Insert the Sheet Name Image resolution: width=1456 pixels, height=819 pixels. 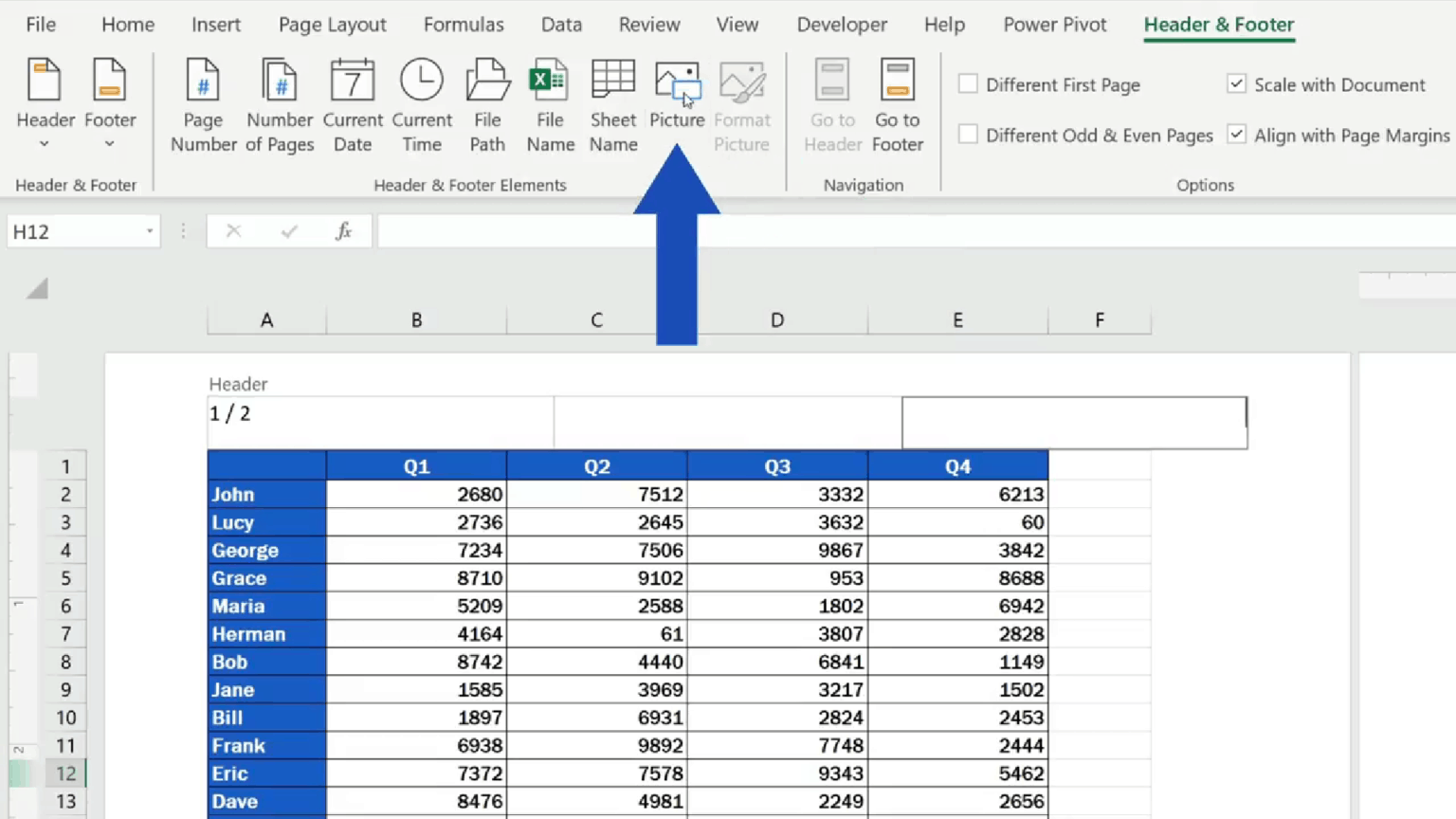(x=612, y=104)
